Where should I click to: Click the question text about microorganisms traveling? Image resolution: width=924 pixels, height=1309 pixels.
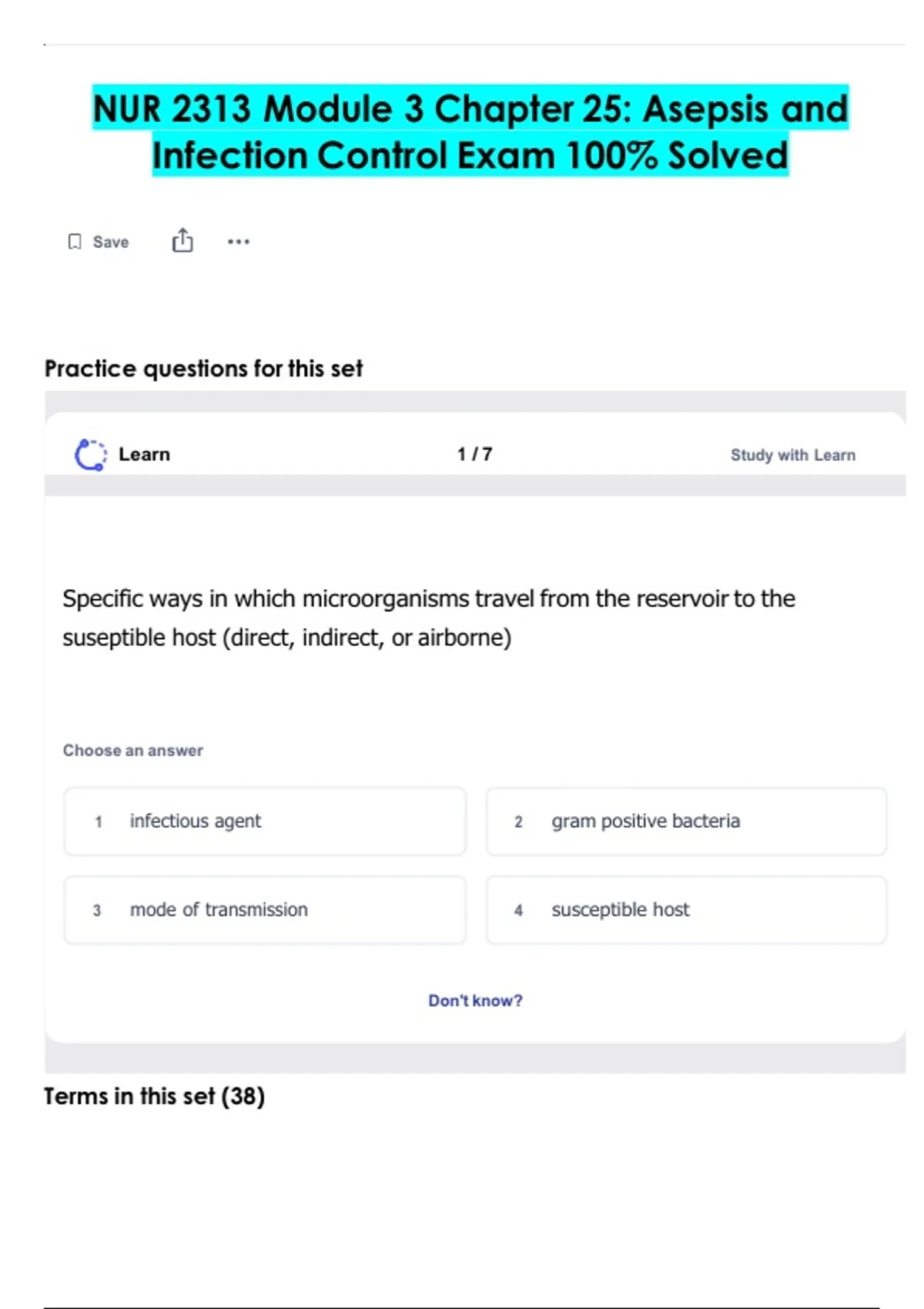428,618
